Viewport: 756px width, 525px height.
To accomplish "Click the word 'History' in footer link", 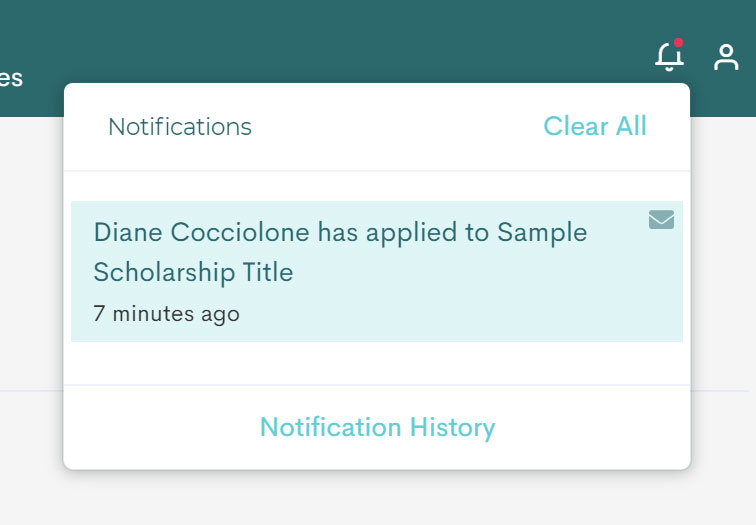I will click(x=452, y=427).
